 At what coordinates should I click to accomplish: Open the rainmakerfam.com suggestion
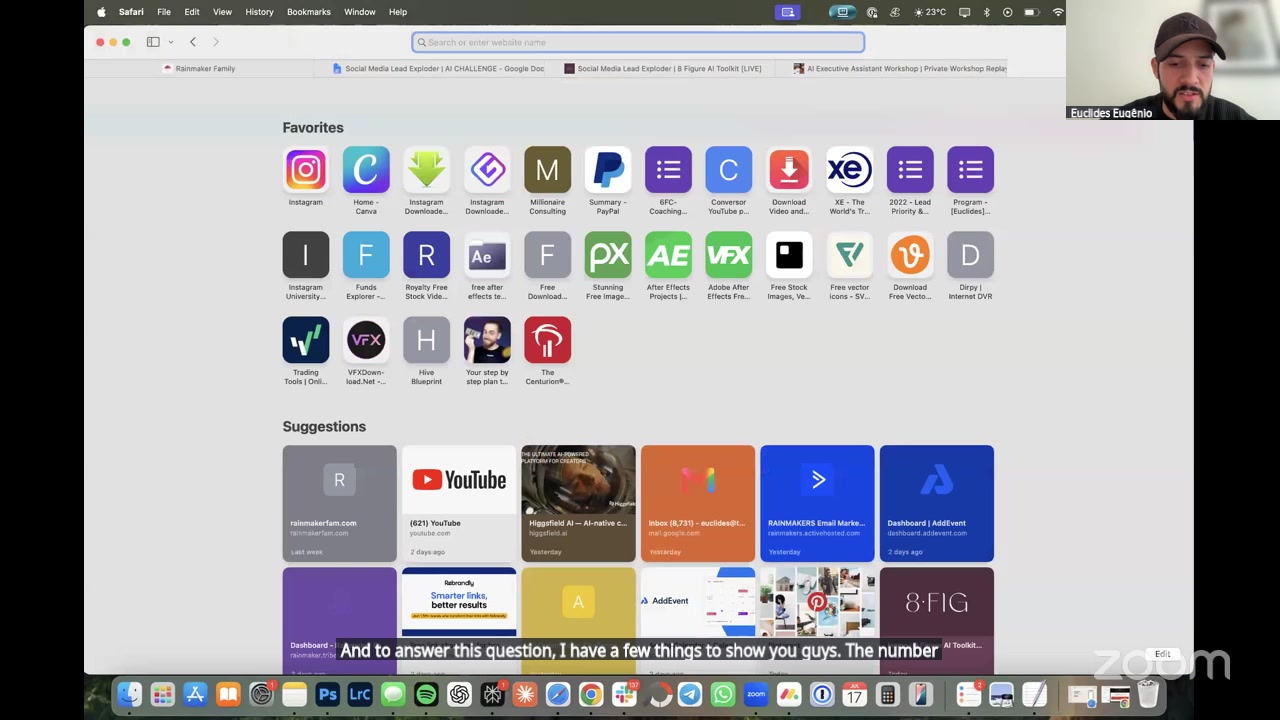click(339, 503)
